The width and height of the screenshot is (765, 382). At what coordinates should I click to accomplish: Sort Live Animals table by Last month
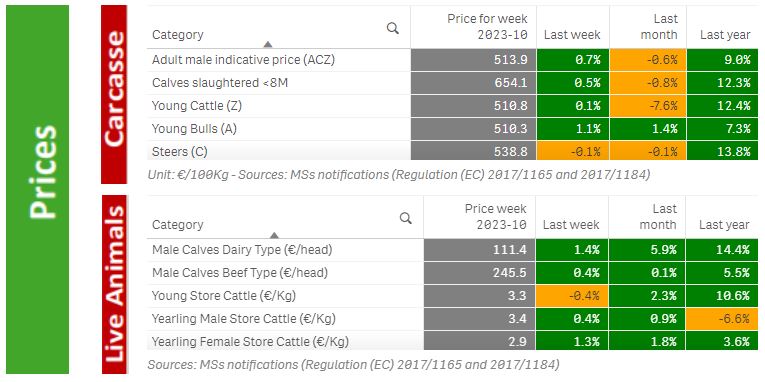pyautogui.click(x=658, y=217)
